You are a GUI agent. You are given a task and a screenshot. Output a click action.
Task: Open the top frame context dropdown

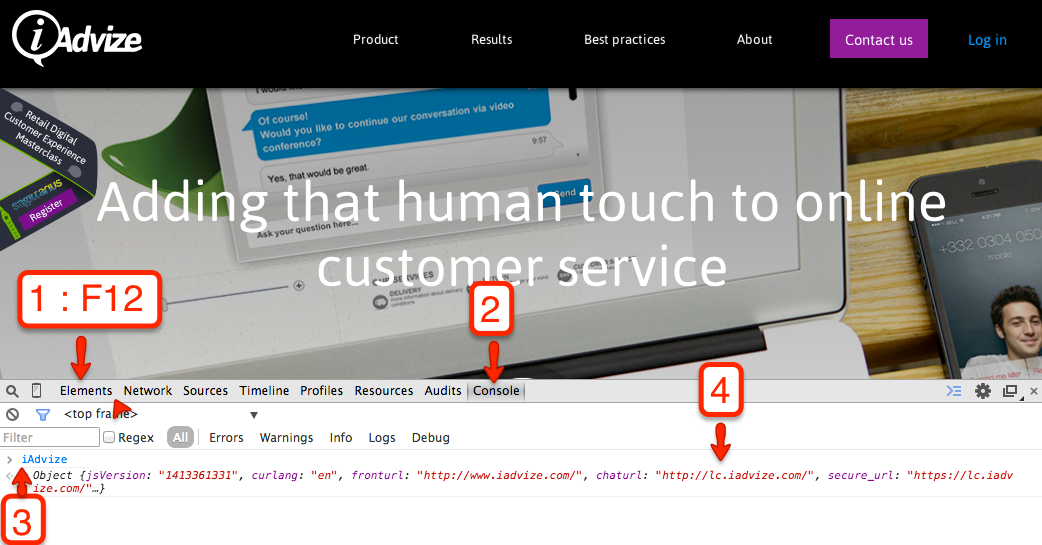160,414
